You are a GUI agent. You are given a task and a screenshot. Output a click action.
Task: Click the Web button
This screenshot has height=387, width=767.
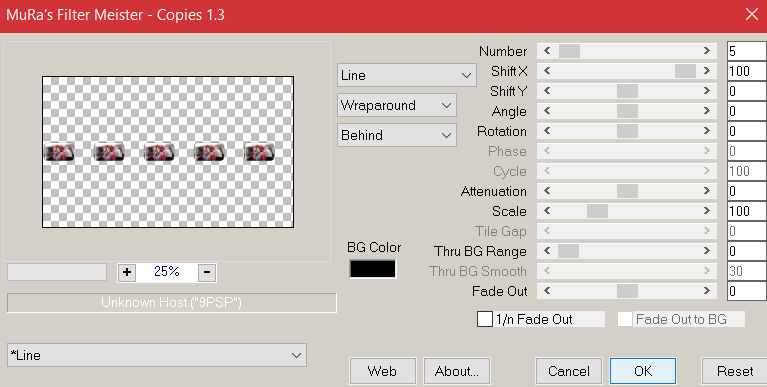[x=383, y=371]
